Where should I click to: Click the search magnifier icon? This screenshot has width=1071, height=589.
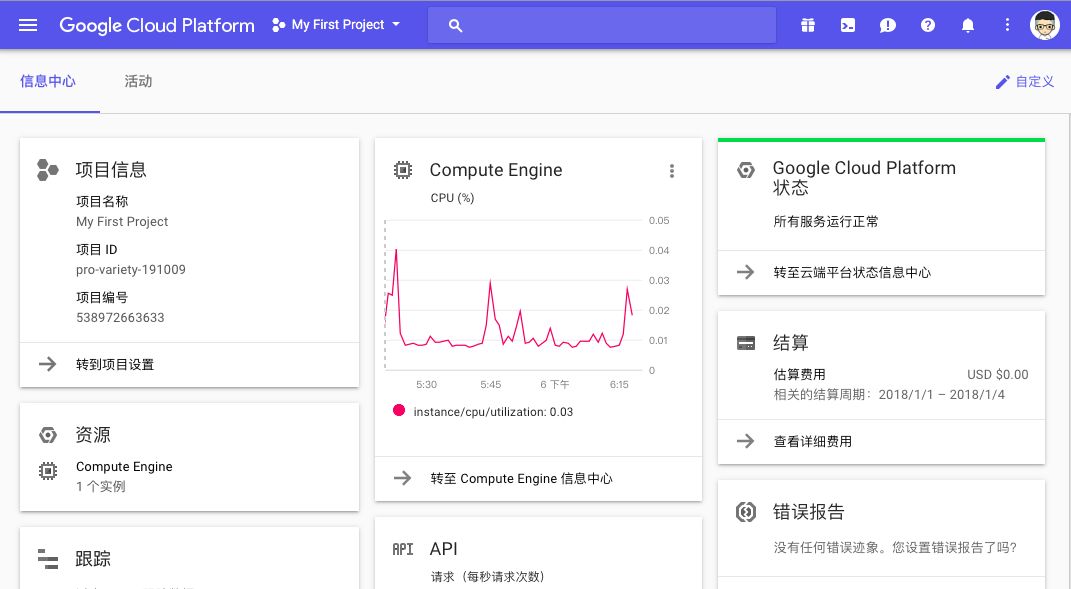(x=455, y=25)
